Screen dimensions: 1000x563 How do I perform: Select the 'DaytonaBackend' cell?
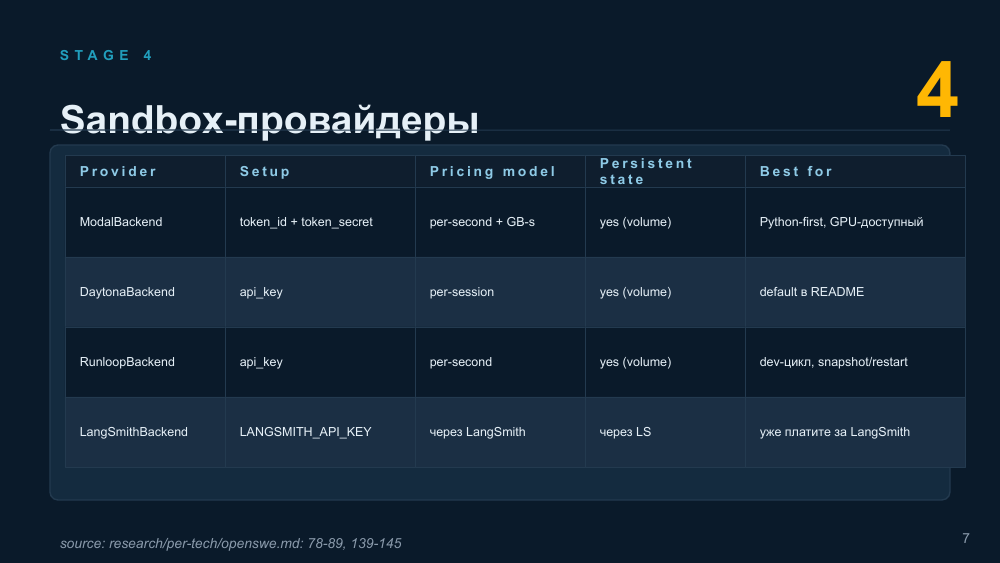coord(145,293)
